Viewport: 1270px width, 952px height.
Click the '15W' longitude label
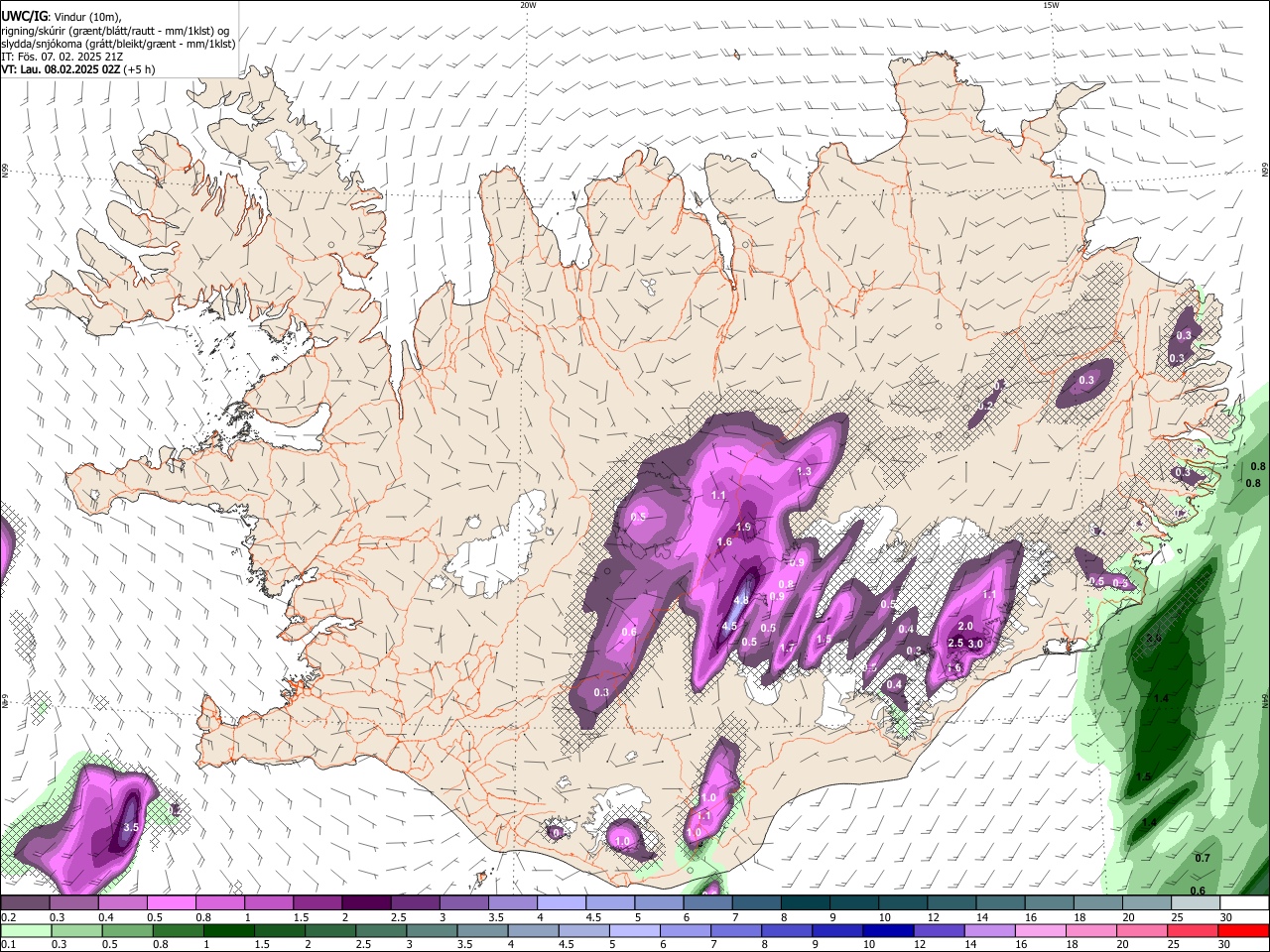(x=1051, y=5)
